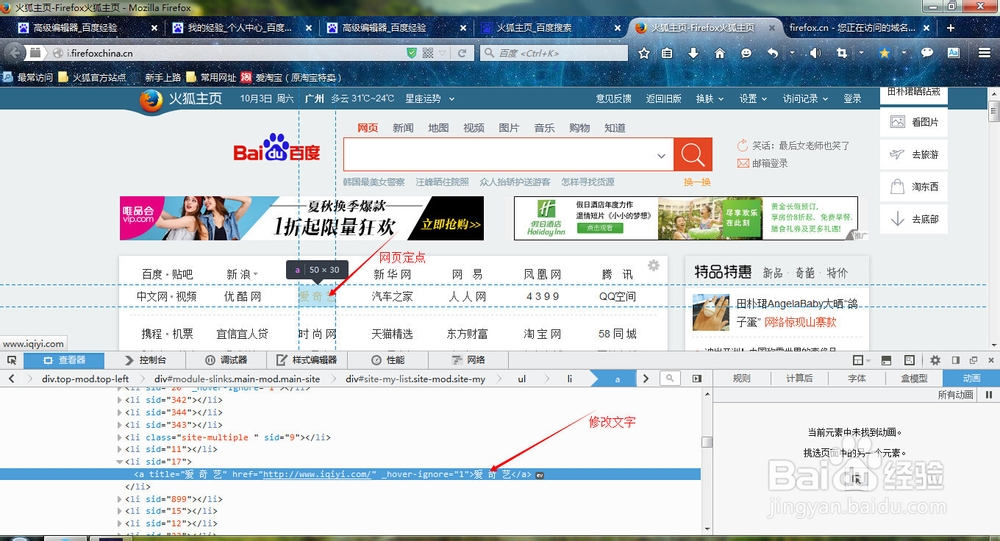This screenshot has width=1000, height=541.
Task: Click the green shield security icon in address bar
Action: [x=412, y=53]
